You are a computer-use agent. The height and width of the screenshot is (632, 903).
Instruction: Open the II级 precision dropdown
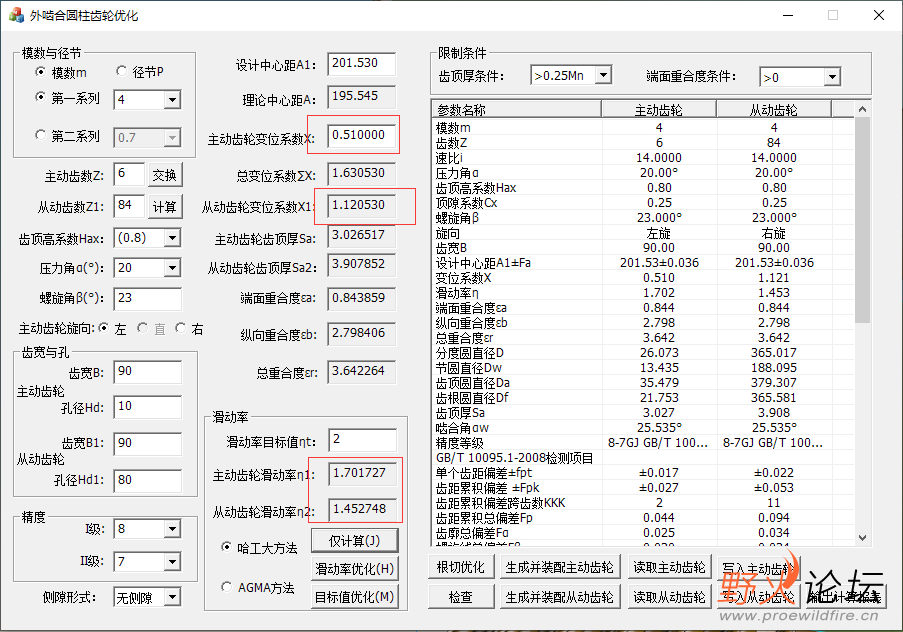click(x=172, y=562)
